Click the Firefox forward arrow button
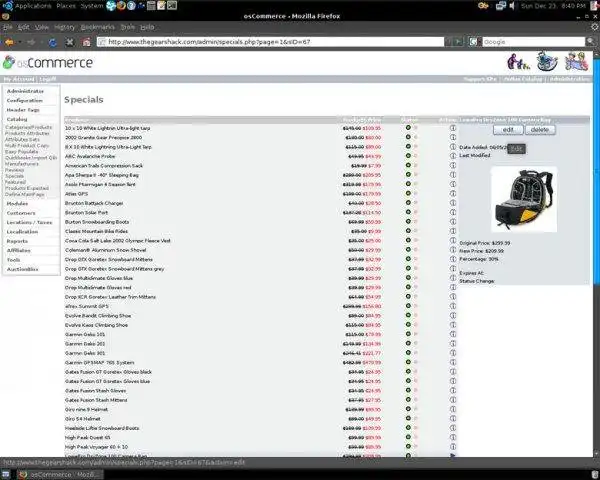The image size is (600, 480). click(31, 42)
